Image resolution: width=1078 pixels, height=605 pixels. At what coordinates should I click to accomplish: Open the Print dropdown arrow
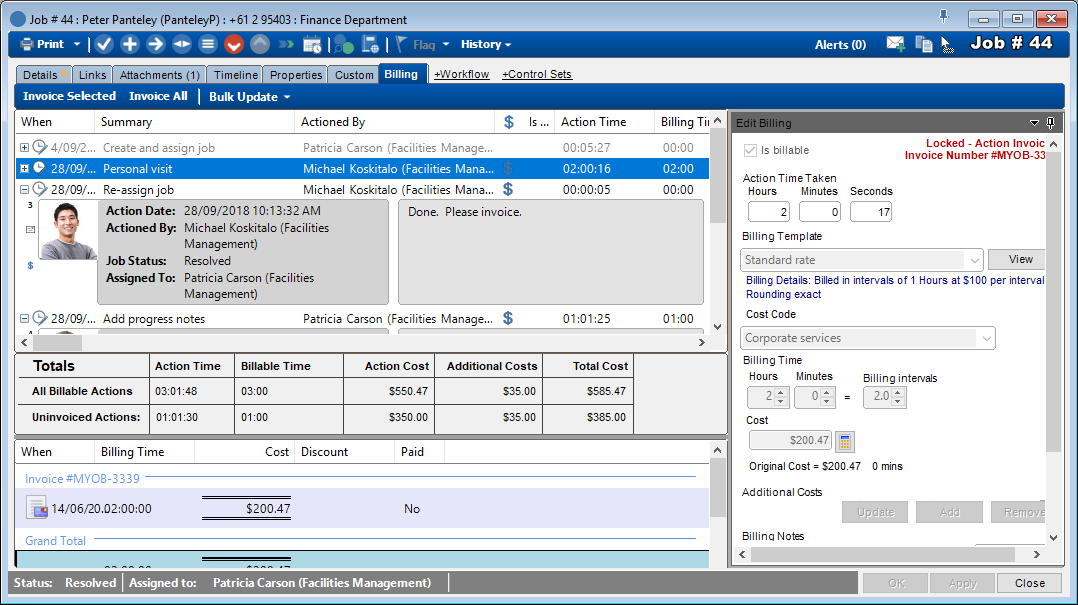point(77,45)
